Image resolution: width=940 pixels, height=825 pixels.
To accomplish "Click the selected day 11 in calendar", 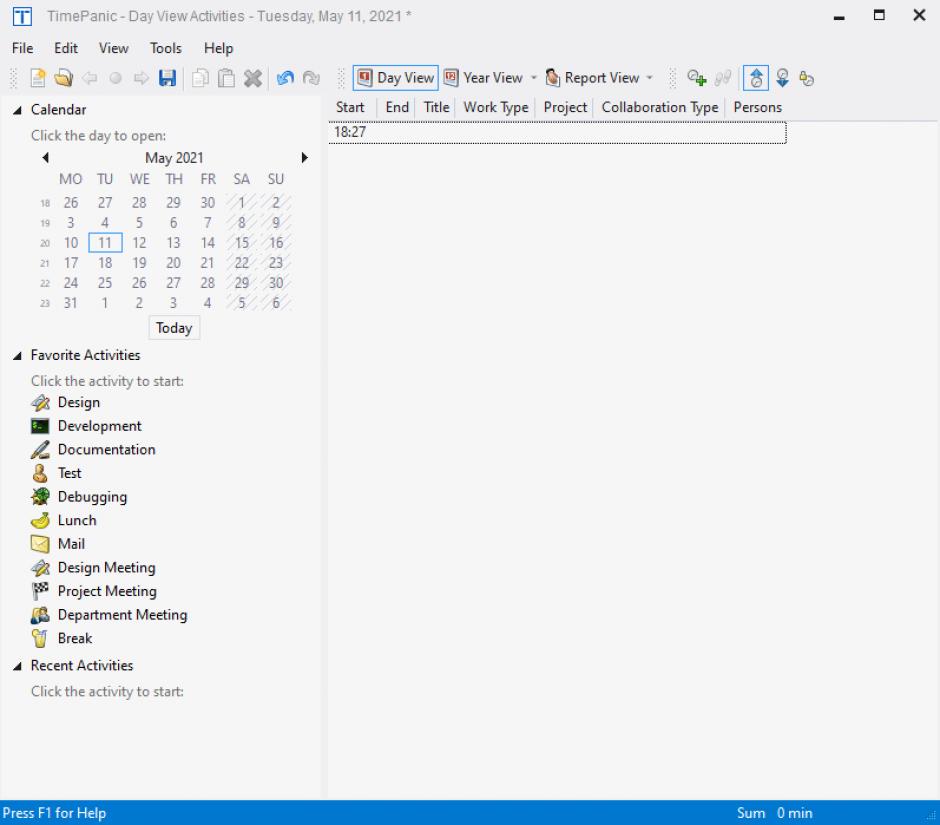I will click(105, 243).
